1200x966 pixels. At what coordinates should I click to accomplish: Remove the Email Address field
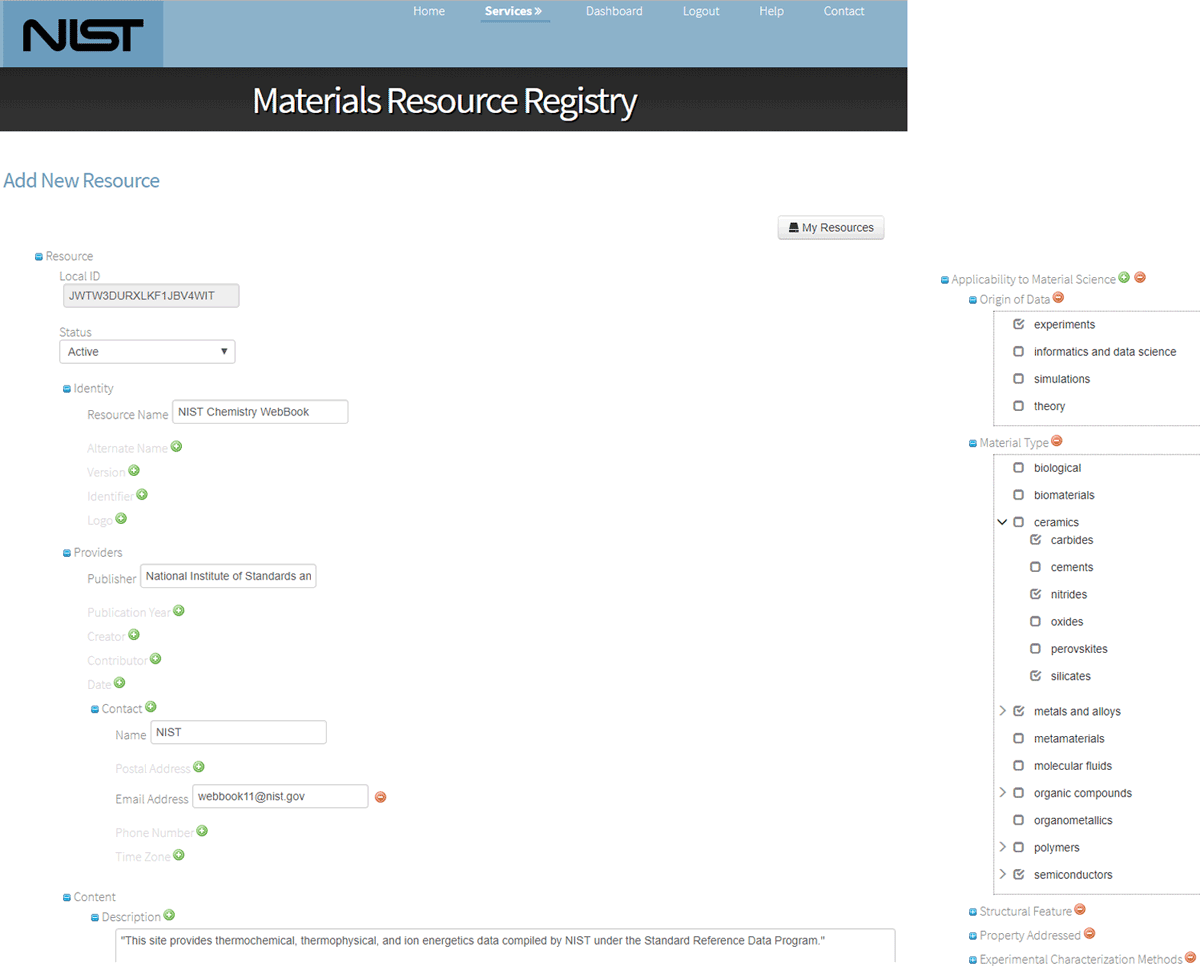380,797
